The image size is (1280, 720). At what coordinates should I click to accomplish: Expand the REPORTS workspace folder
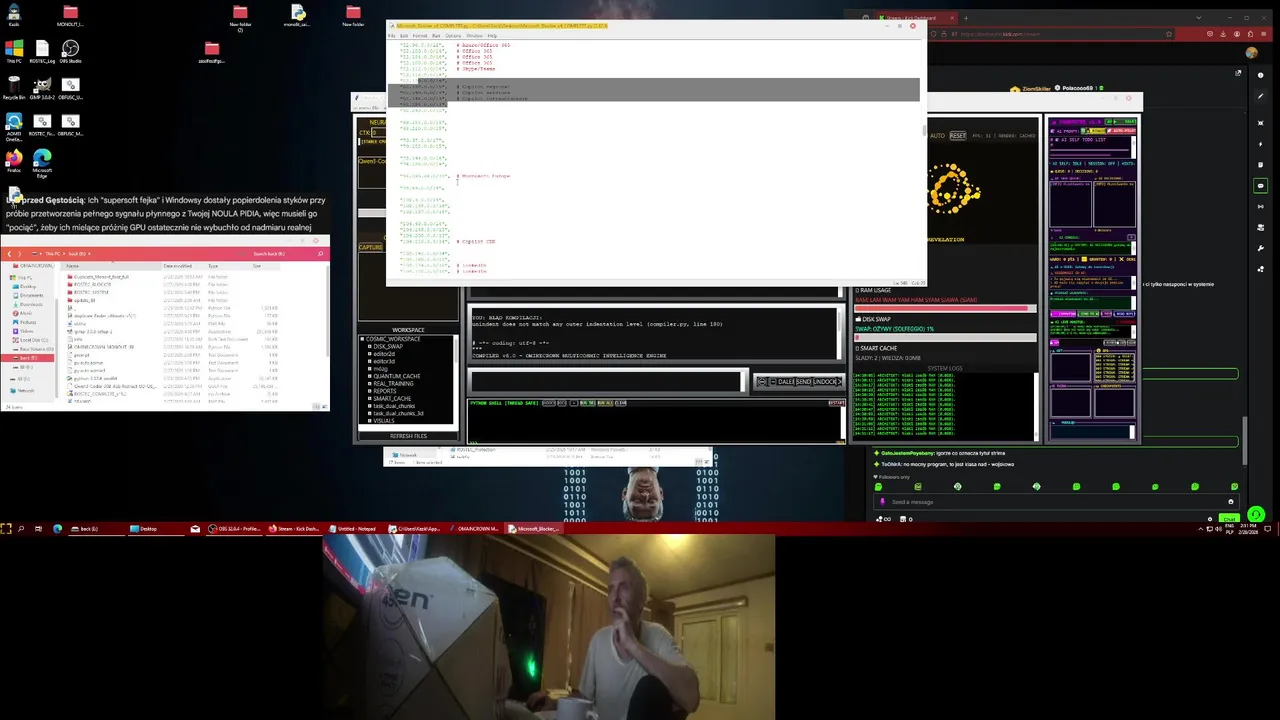tap(369, 391)
